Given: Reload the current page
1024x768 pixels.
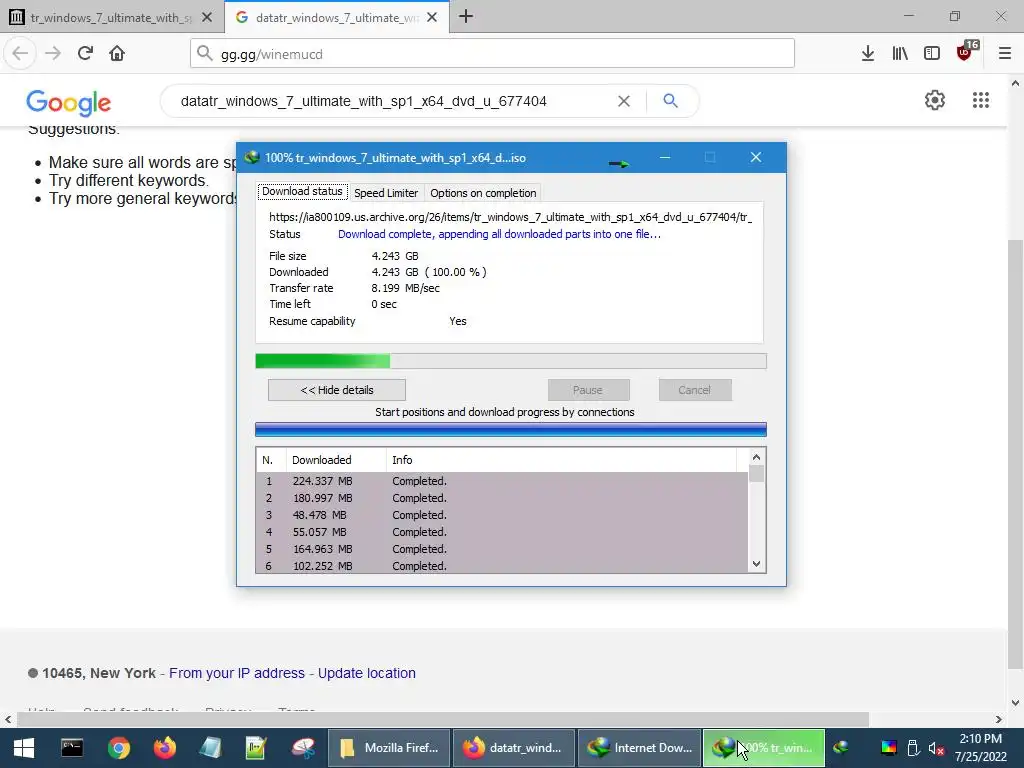Looking at the screenshot, I should pos(85,54).
